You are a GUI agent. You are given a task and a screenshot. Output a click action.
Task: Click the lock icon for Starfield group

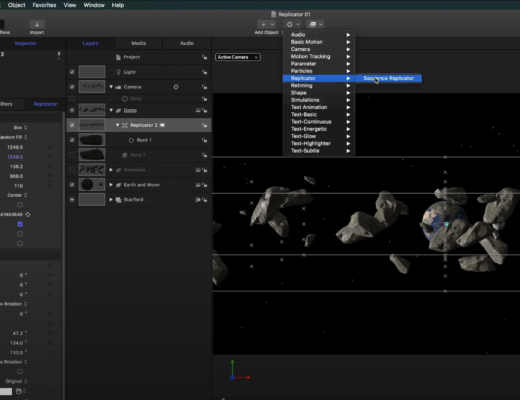(205, 200)
